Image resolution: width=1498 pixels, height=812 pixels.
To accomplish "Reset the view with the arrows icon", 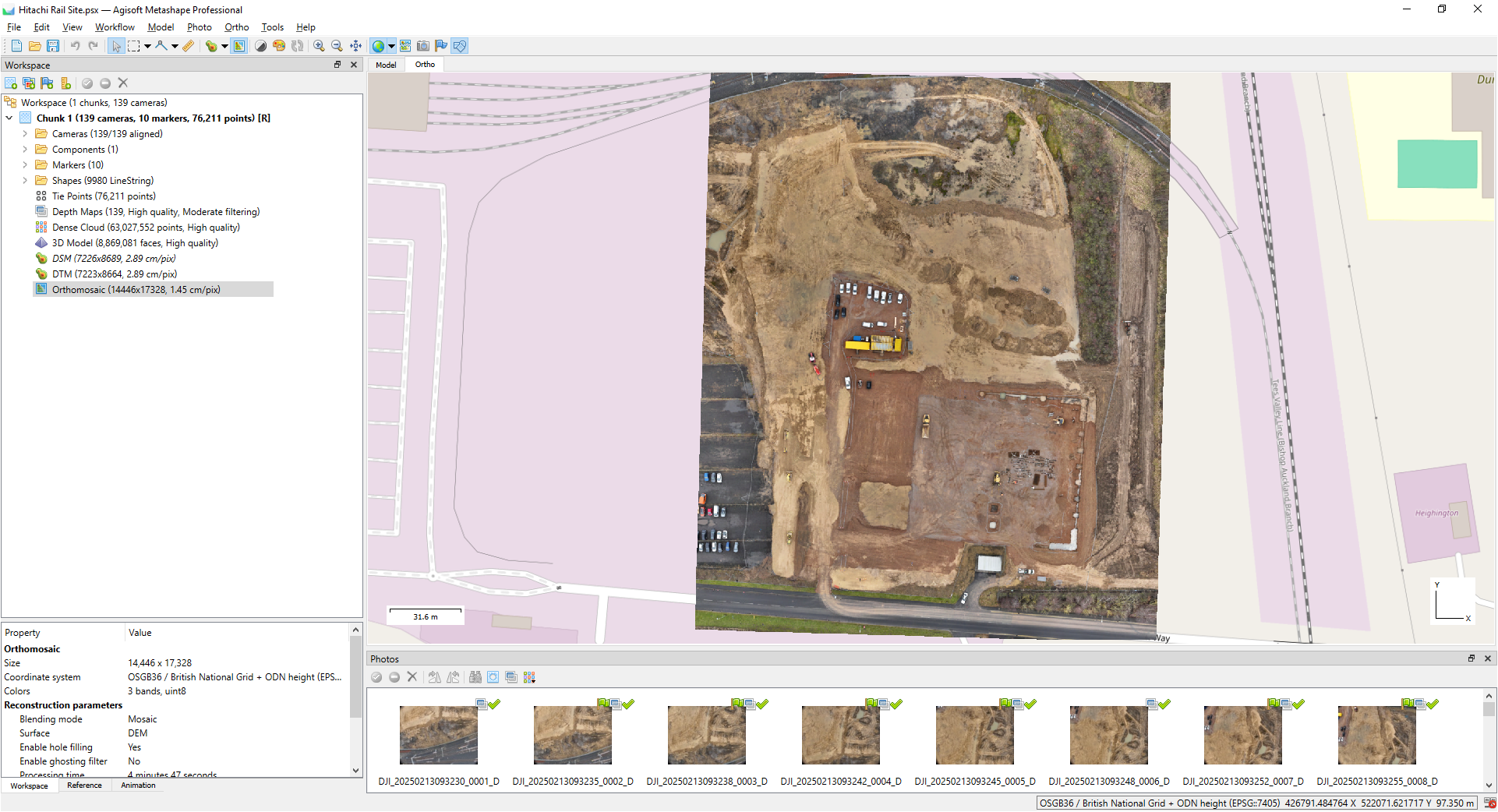I will tap(355, 46).
